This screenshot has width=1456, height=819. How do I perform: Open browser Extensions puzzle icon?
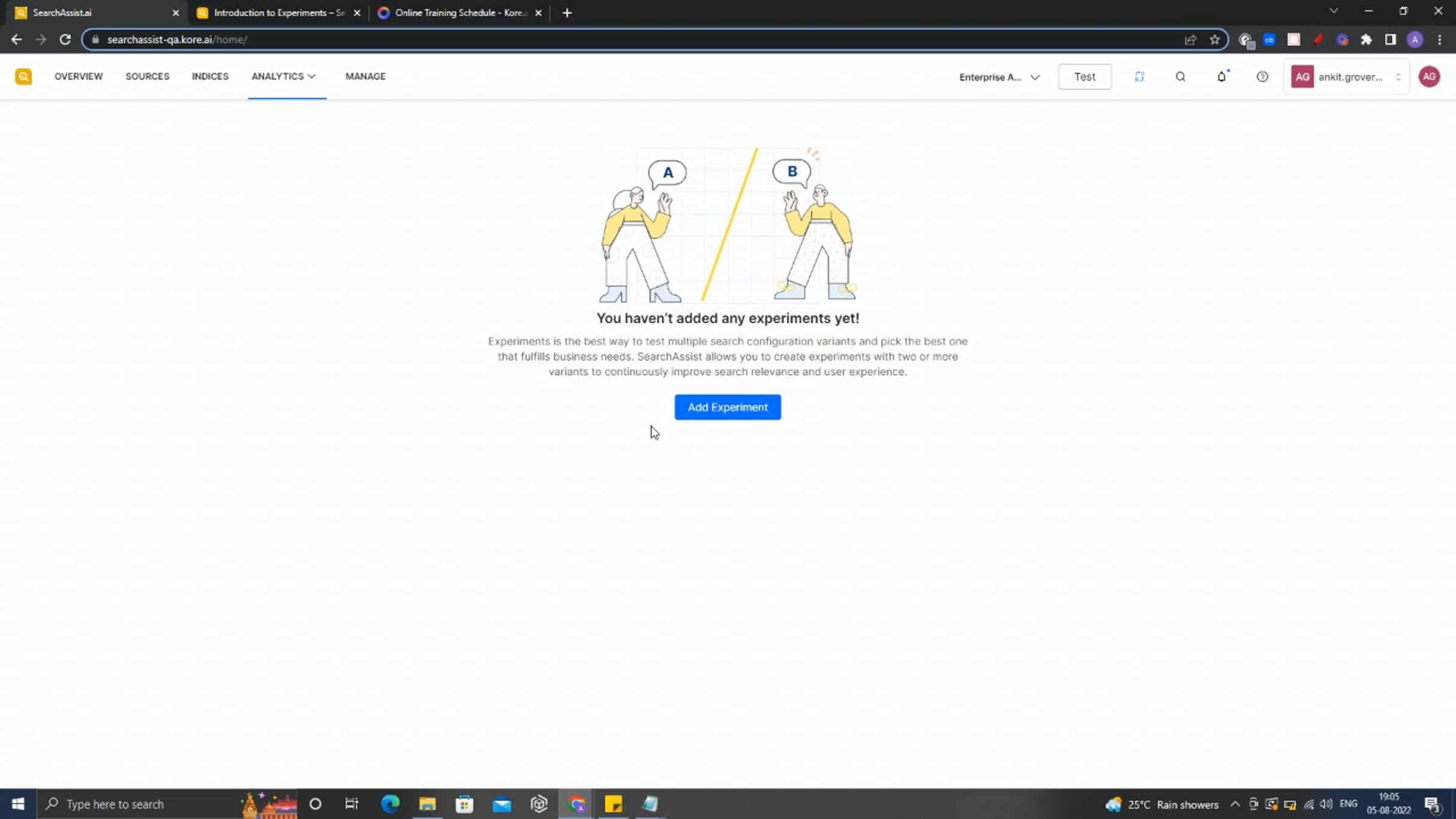[1366, 39]
